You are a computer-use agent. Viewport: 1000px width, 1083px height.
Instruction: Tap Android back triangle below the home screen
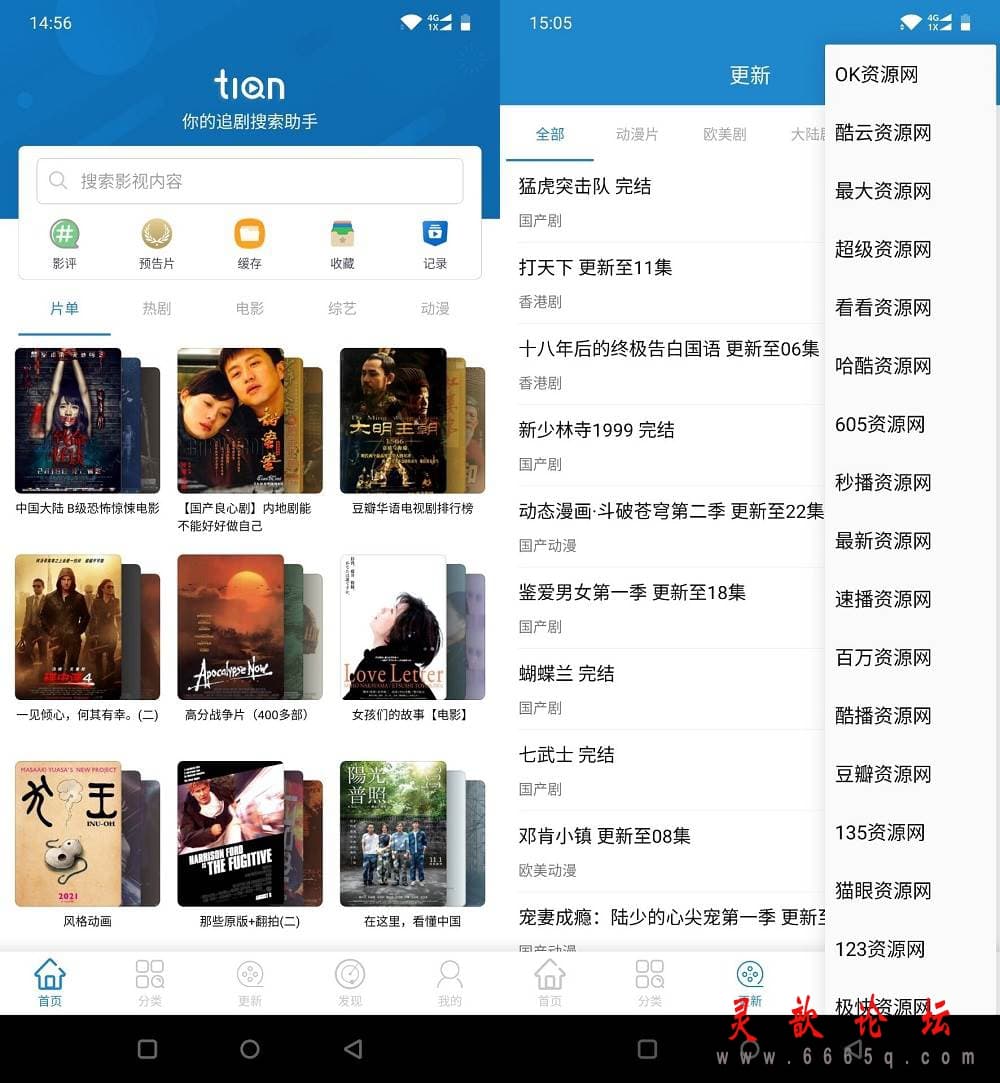click(353, 1049)
